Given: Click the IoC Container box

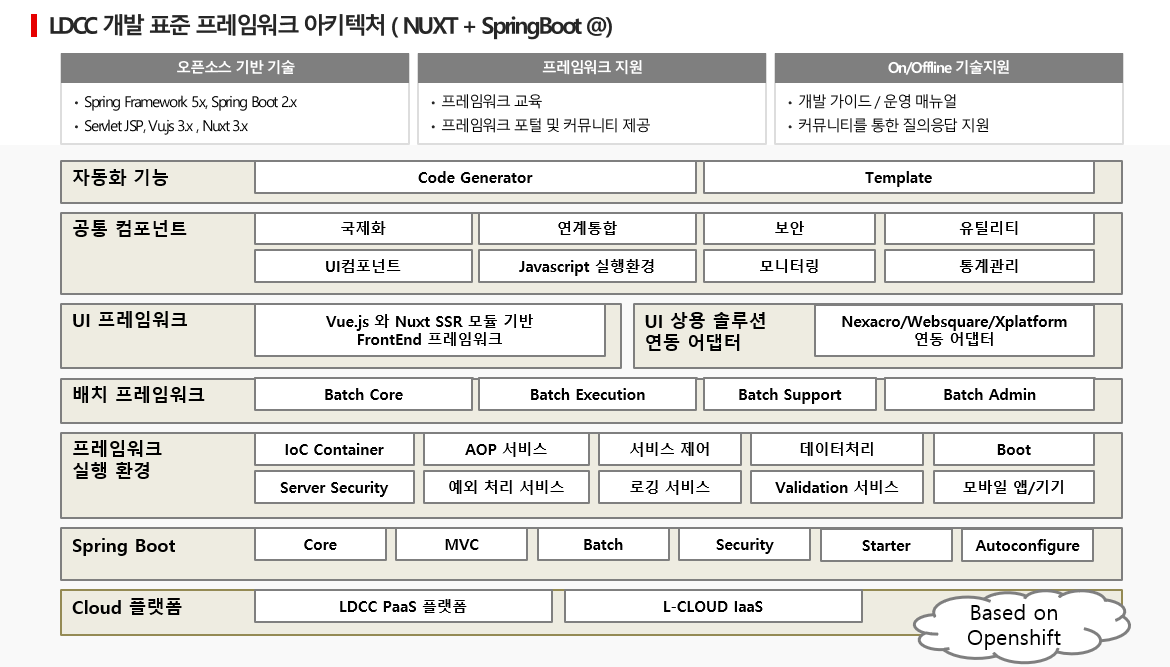Looking at the screenshot, I should 334,450.
